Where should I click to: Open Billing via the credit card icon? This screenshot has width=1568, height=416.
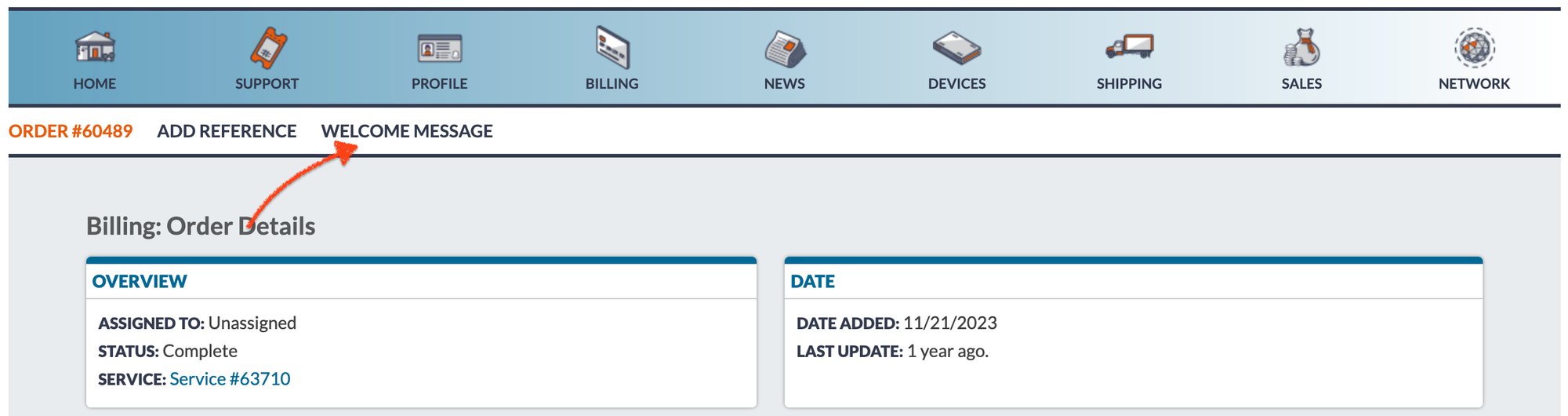(612, 47)
